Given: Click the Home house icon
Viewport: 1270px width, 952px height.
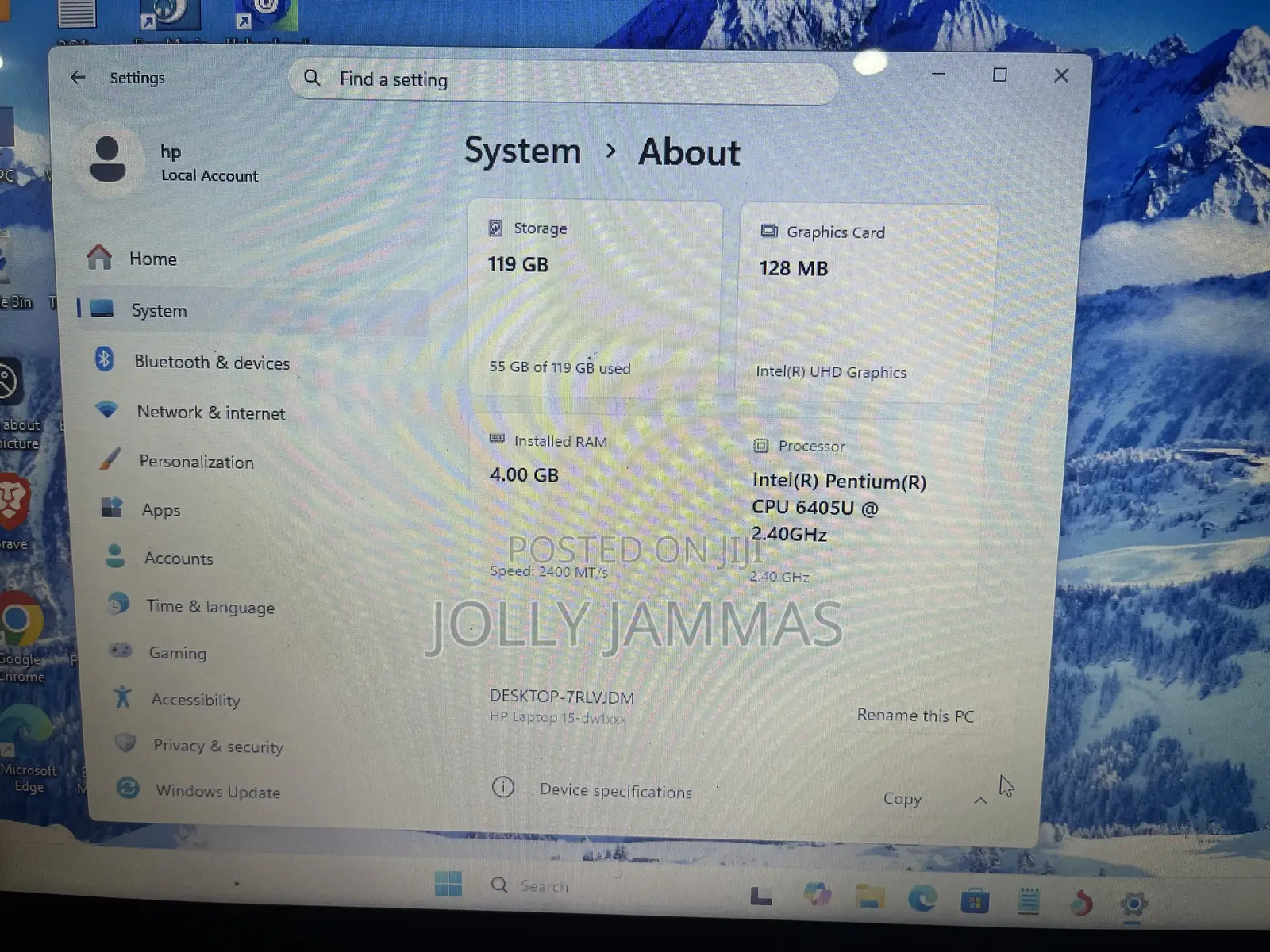Looking at the screenshot, I should [99, 257].
